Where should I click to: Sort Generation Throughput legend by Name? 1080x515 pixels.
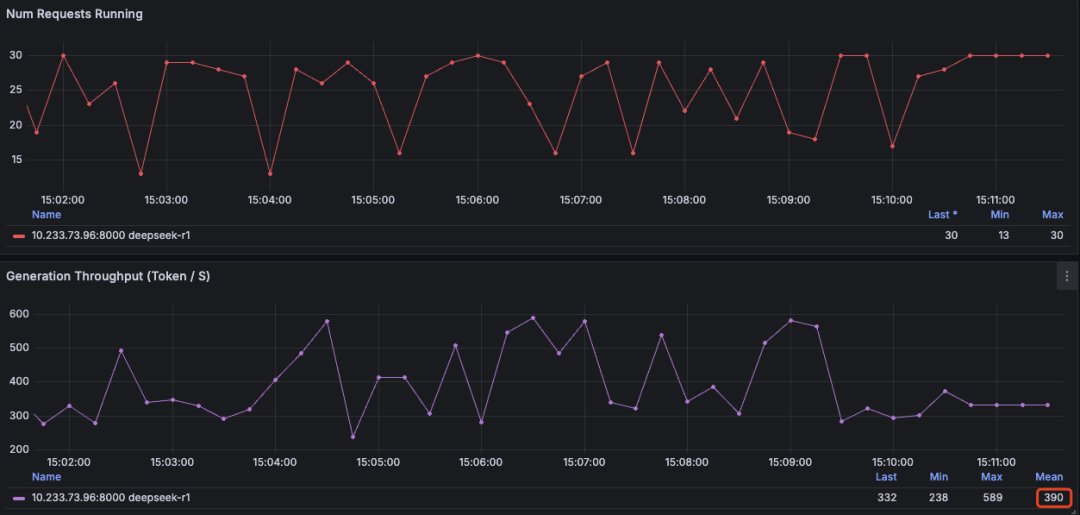pyautogui.click(x=46, y=477)
